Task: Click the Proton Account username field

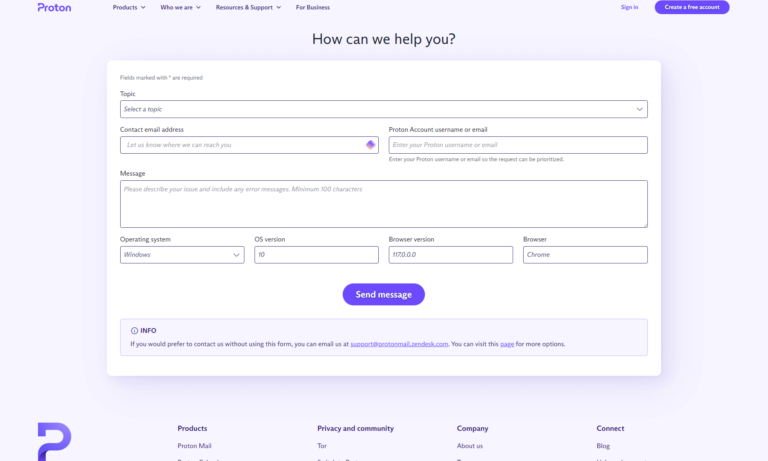Action: pos(517,145)
